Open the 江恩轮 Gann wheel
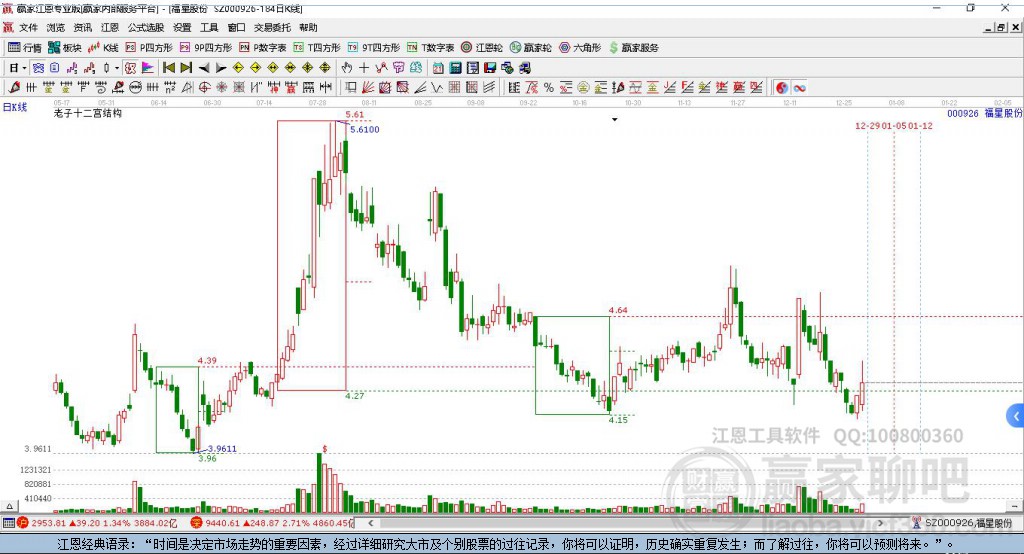Viewport: 1024px width, 554px height. pyautogui.click(x=482, y=48)
